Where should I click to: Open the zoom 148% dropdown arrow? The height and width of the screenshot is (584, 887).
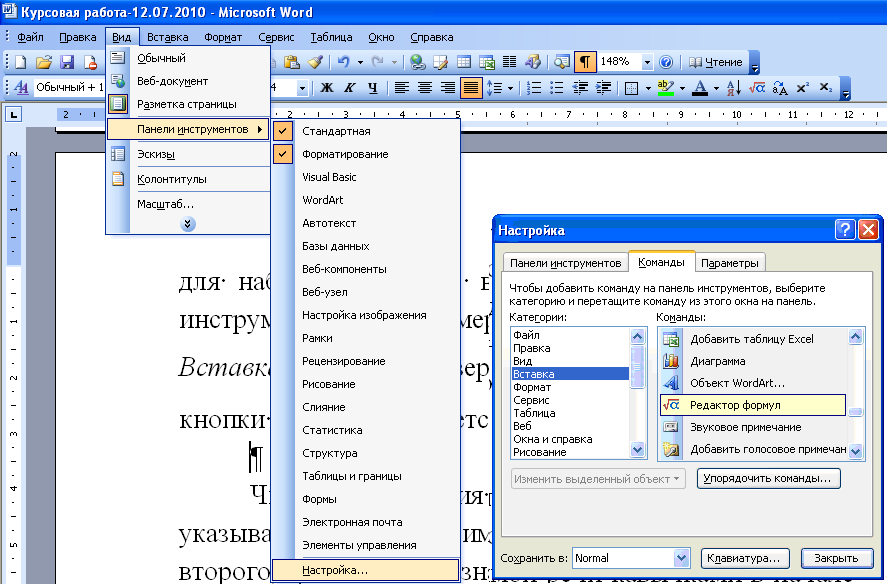(x=647, y=62)
